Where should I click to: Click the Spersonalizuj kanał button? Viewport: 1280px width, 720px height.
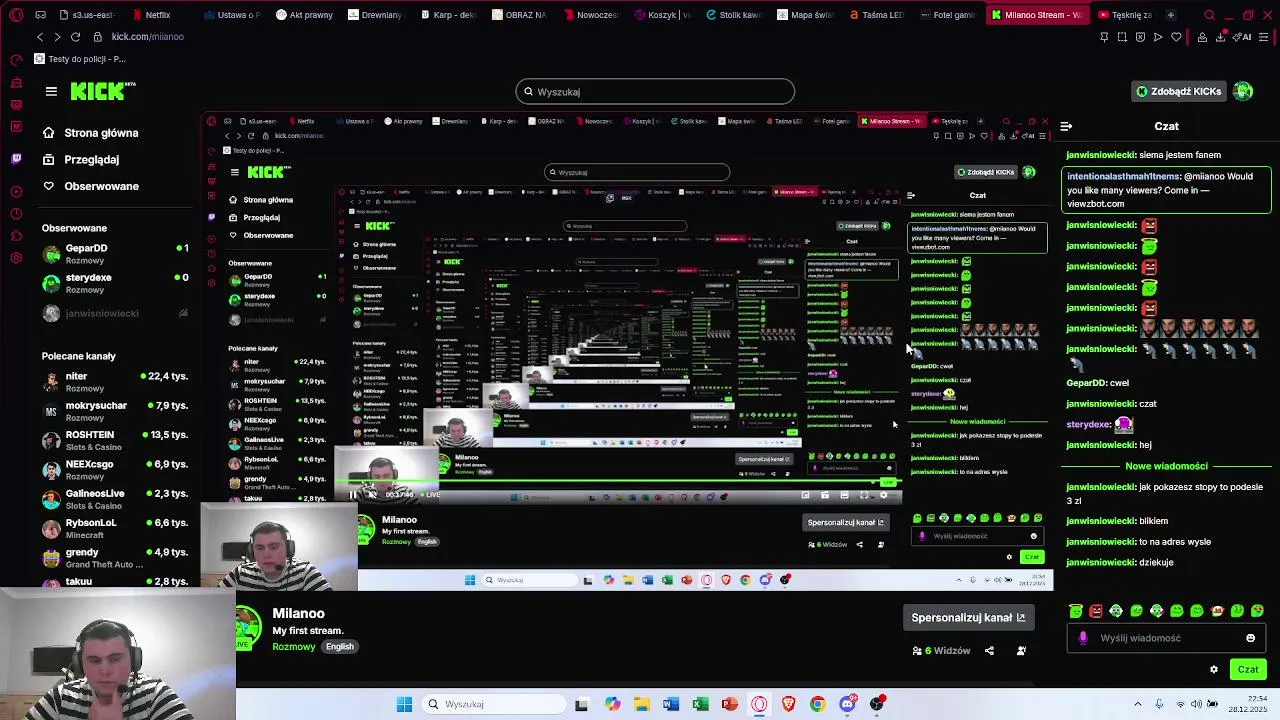pos(968,618)
